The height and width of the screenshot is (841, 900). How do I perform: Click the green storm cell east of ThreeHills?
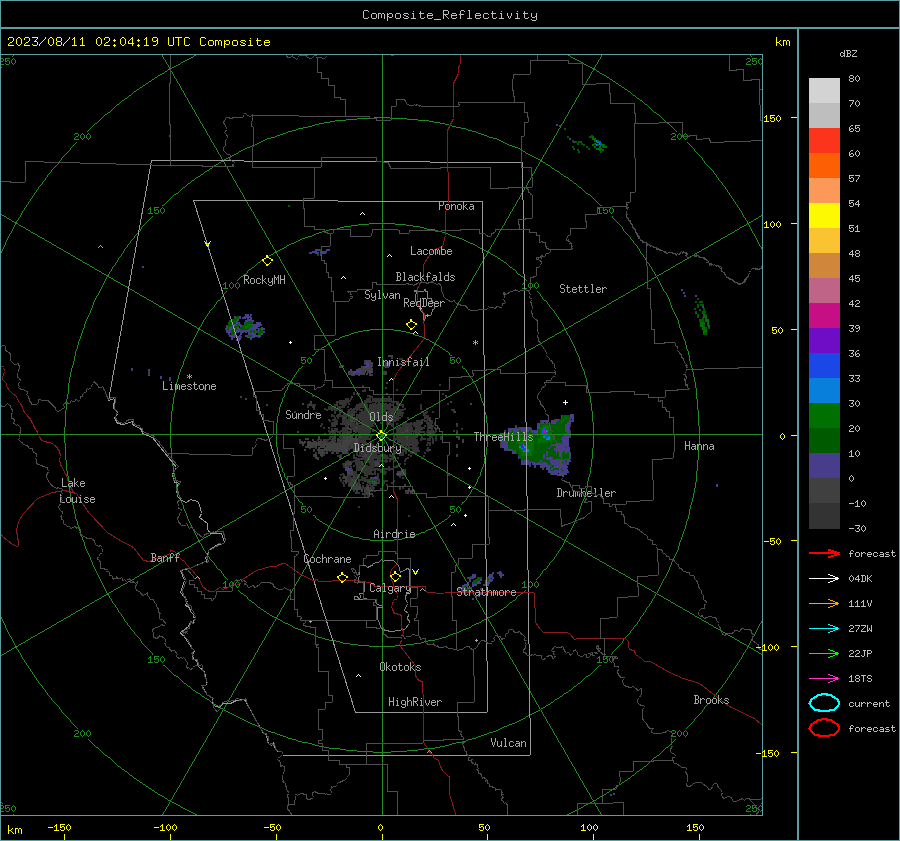[x=540, y=445]
